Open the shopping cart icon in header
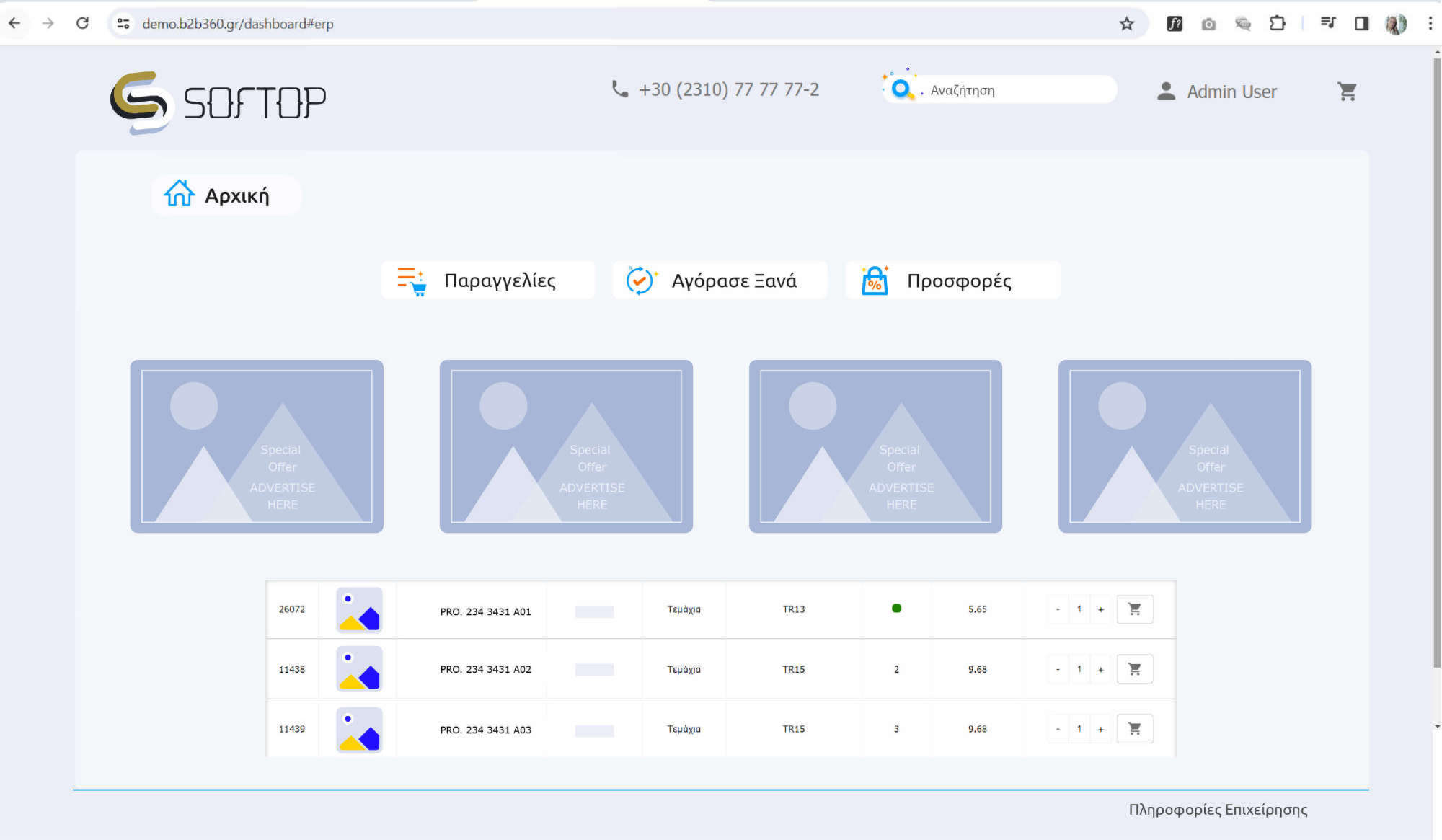The width and height of the screenshot is (1442, 840). pos(1347,92)
